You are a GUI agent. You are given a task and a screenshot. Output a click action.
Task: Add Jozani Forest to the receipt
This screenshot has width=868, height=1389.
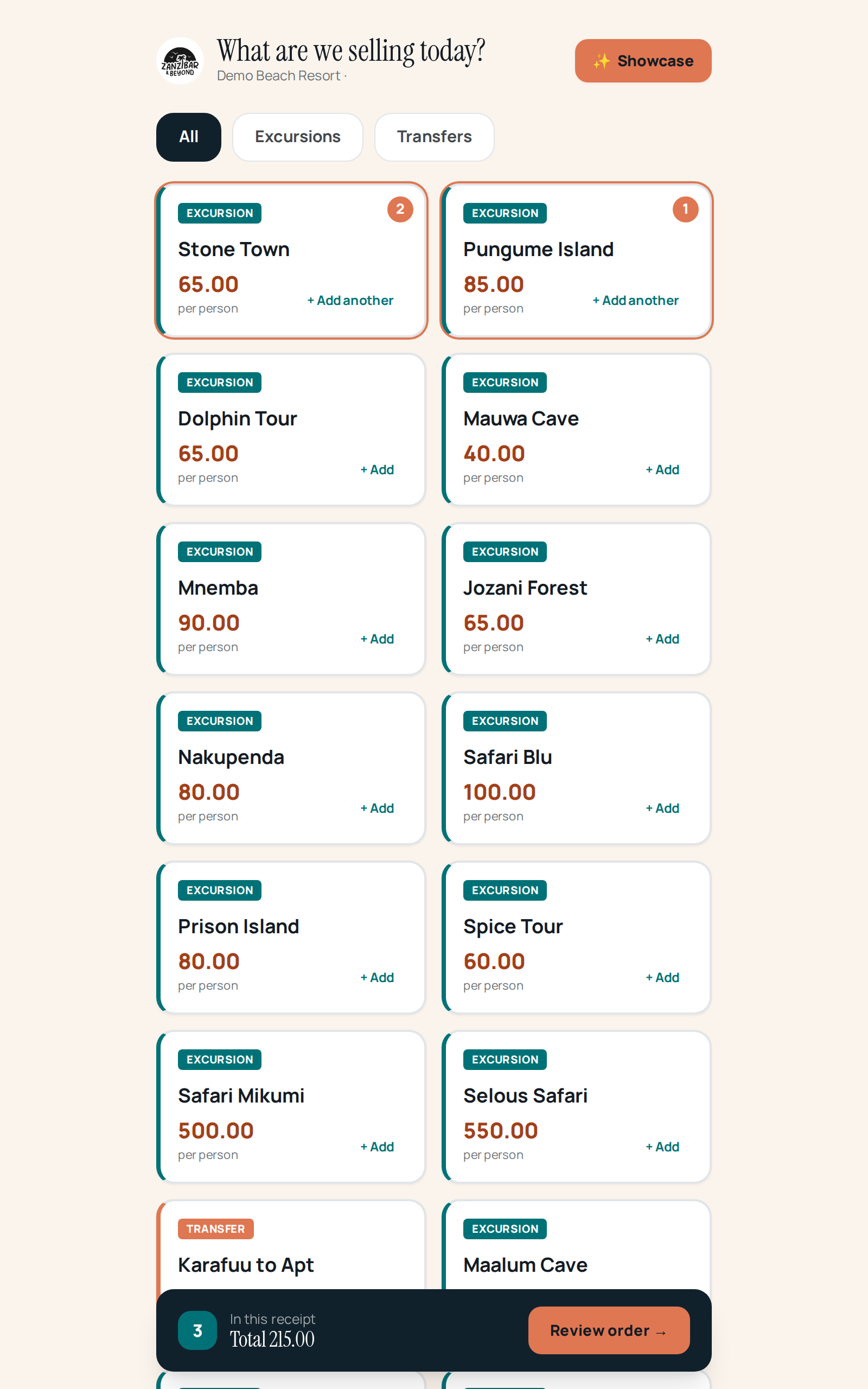point(662,639)
